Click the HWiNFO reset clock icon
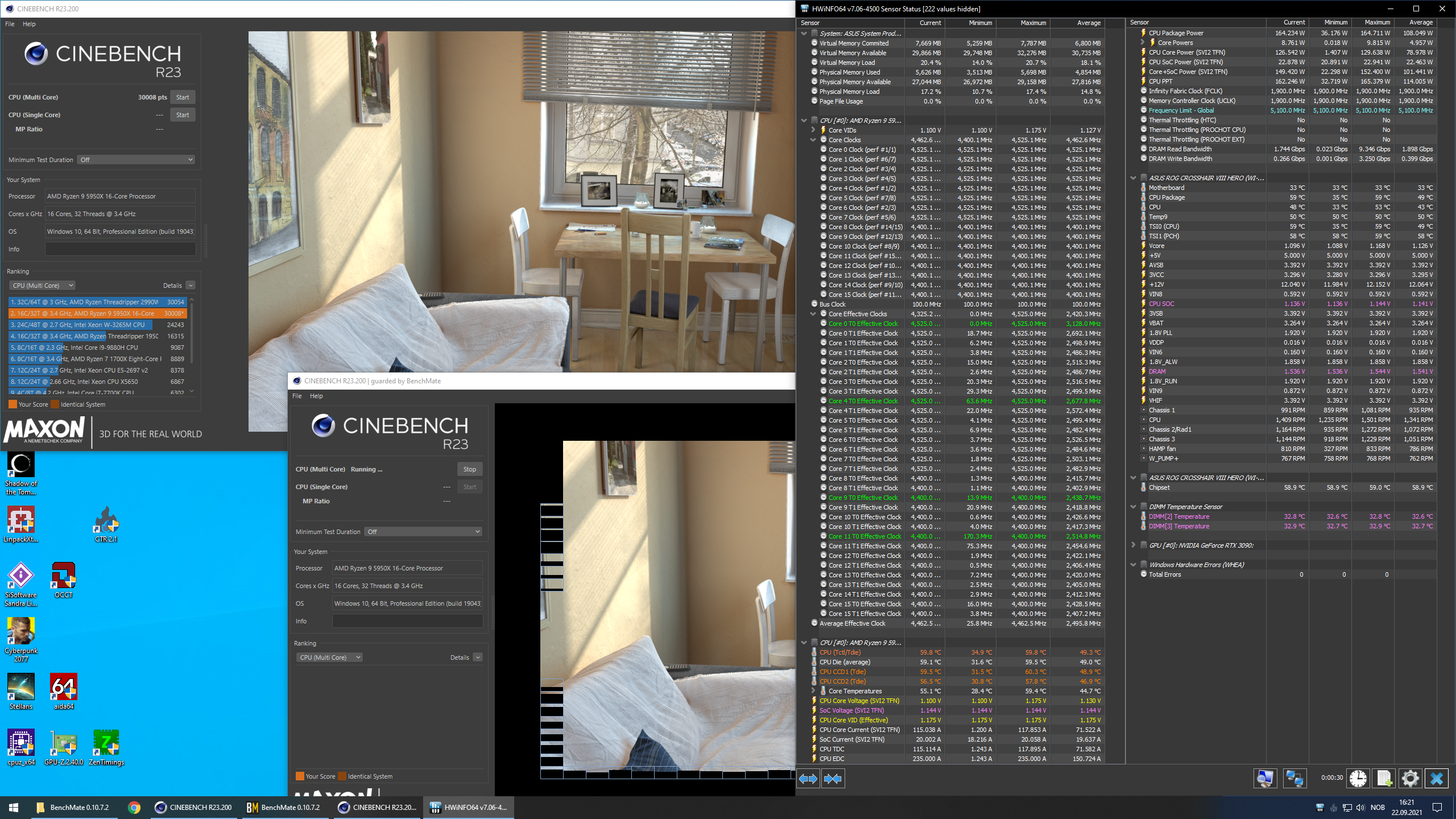Image resolution: width=1456 pixels, height=819 pixels. click(x=1358, y=778)
